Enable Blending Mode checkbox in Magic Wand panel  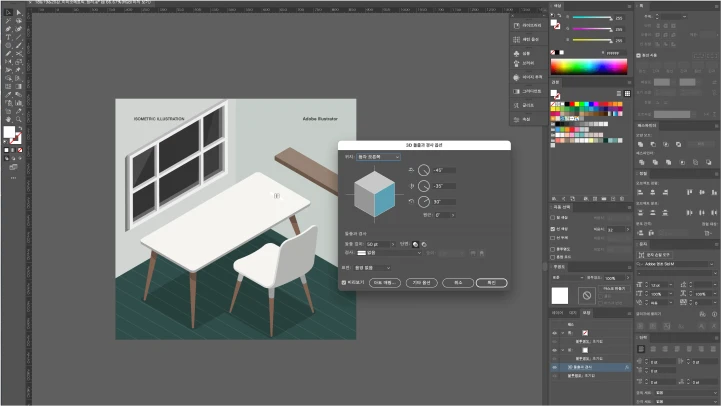(x=553, y=257)
